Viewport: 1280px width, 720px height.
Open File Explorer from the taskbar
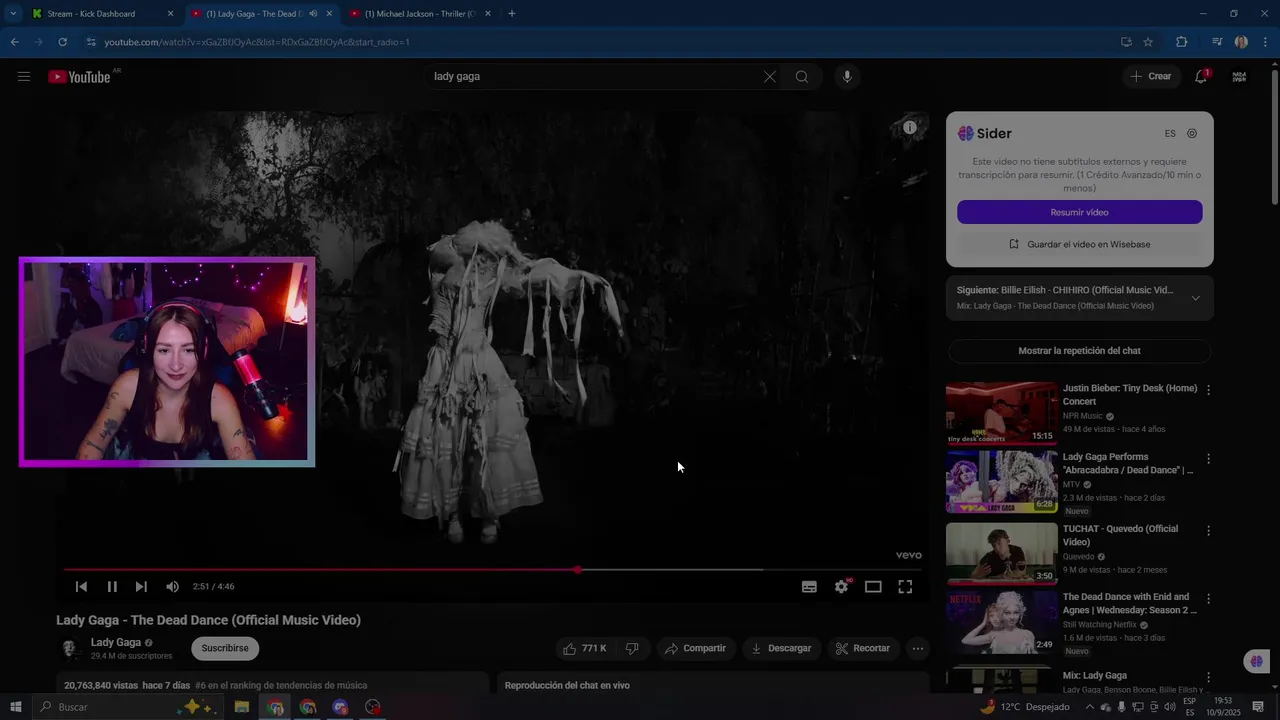coord(241,707)
